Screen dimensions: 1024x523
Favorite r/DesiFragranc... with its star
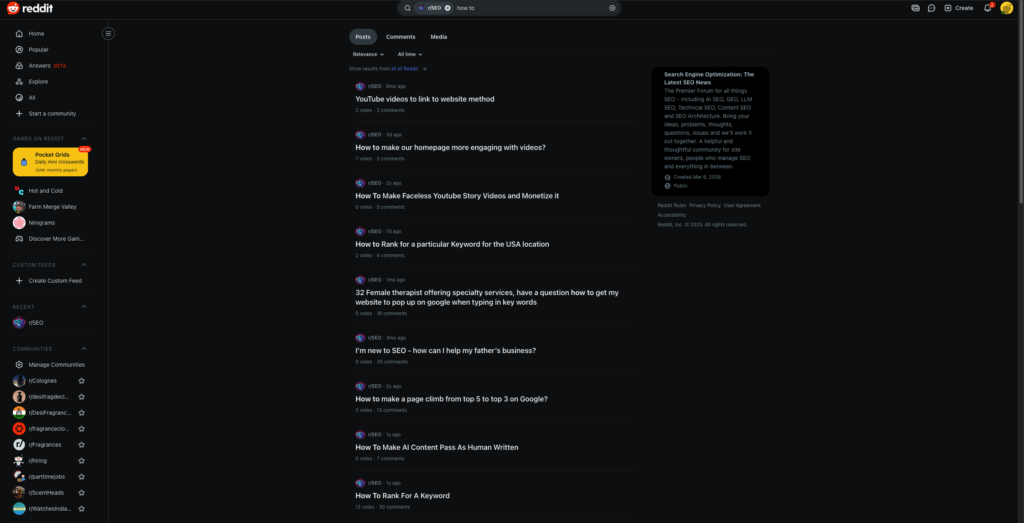pos(82,413)
